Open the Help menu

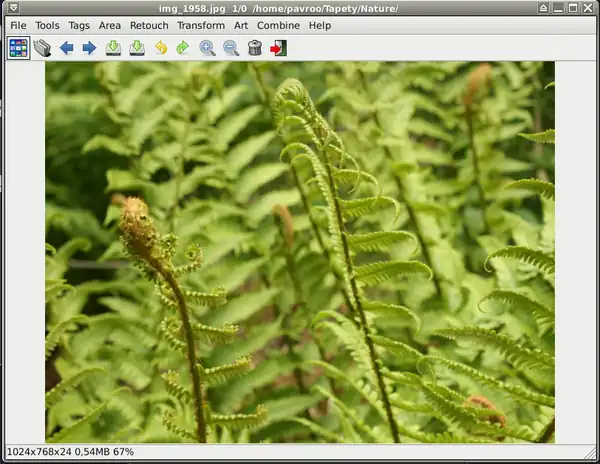(320, 25)
